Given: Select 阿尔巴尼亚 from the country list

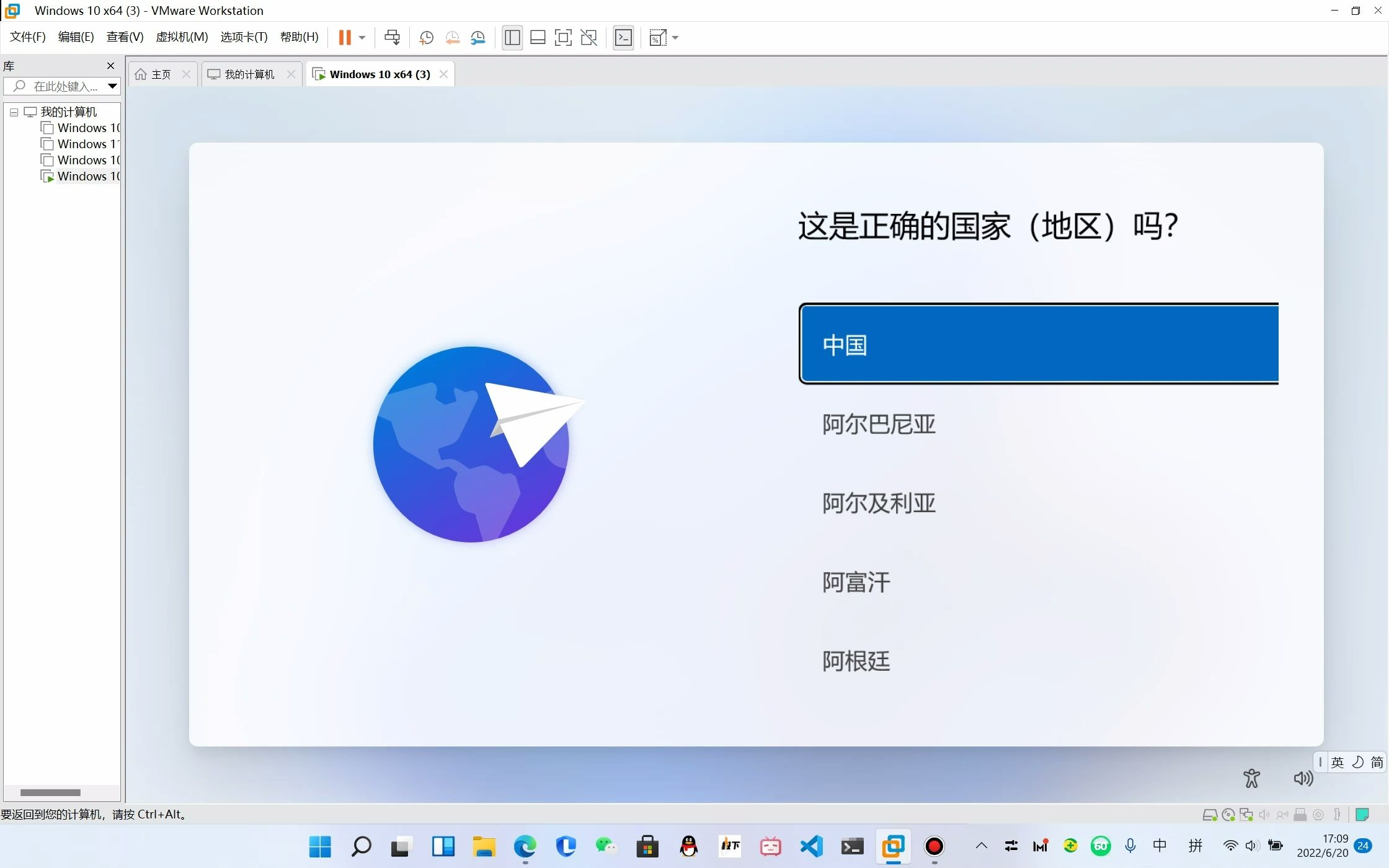Looking at the screenshot, I should pos(879,424).
